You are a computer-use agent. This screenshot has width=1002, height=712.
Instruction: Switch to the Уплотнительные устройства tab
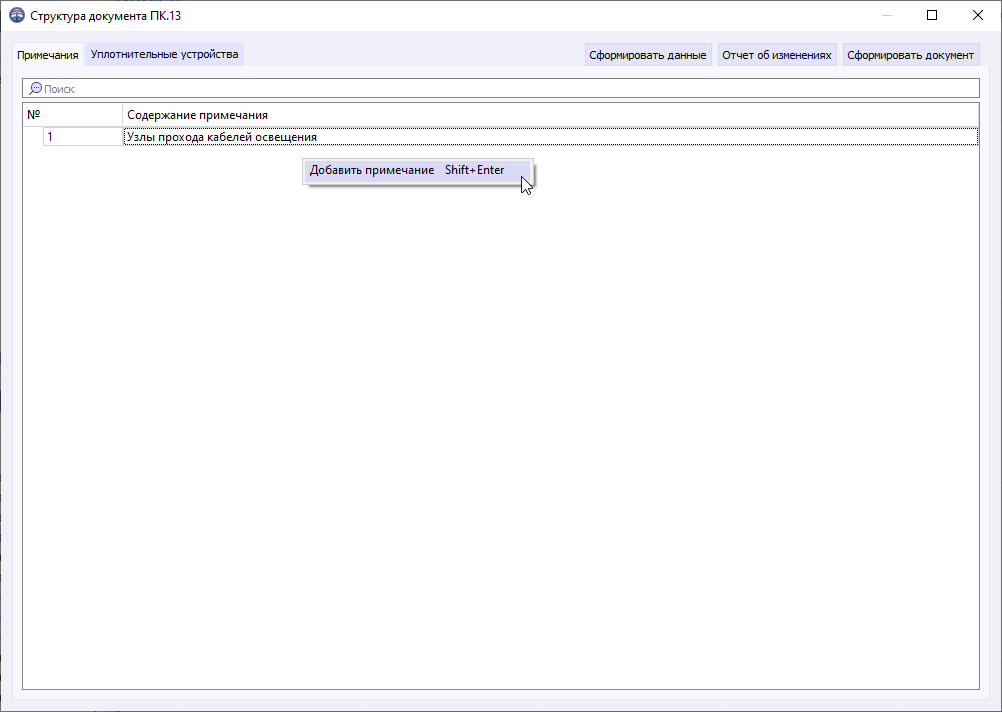[x=165, y=53]
